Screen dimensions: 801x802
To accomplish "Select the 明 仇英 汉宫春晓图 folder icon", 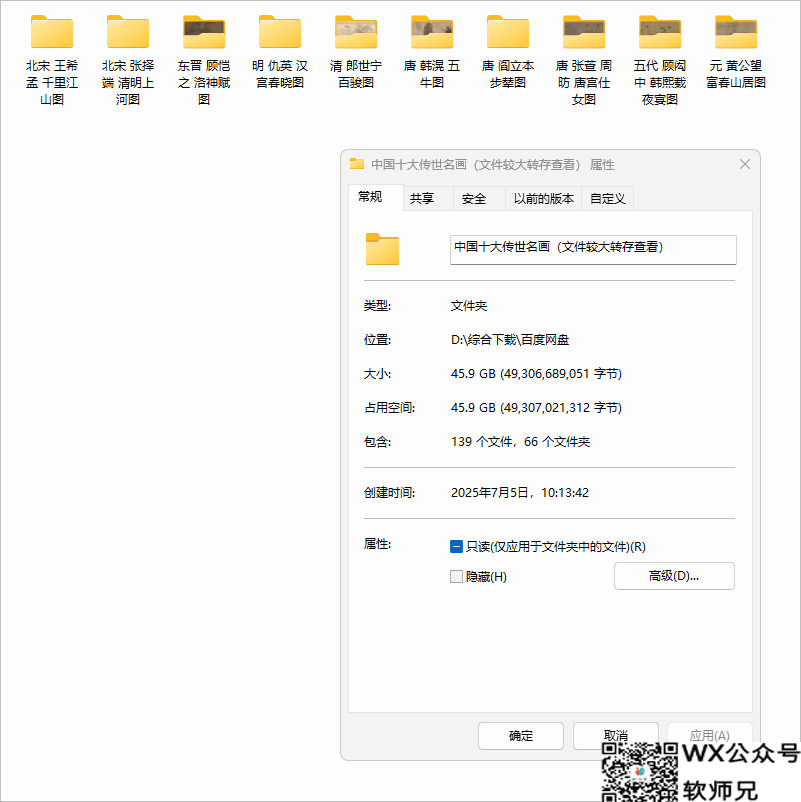I will [x=280, y=32].
